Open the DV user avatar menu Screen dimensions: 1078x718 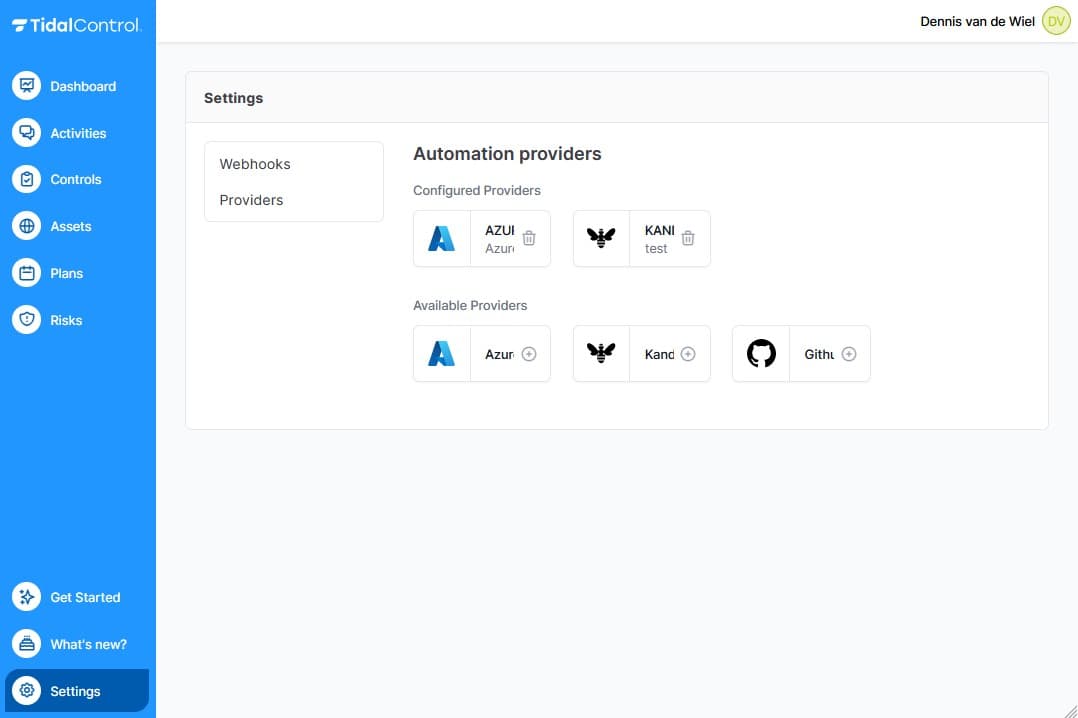[x=1056, y=20]
